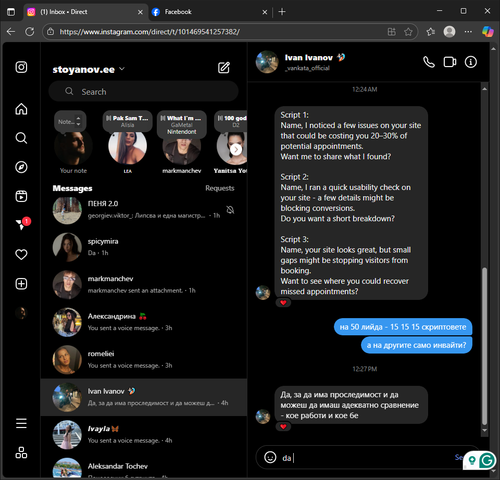This screenshot has width=500, height=480.
Task: Click chat scrollbar up arrow
Action: (484, 89)
